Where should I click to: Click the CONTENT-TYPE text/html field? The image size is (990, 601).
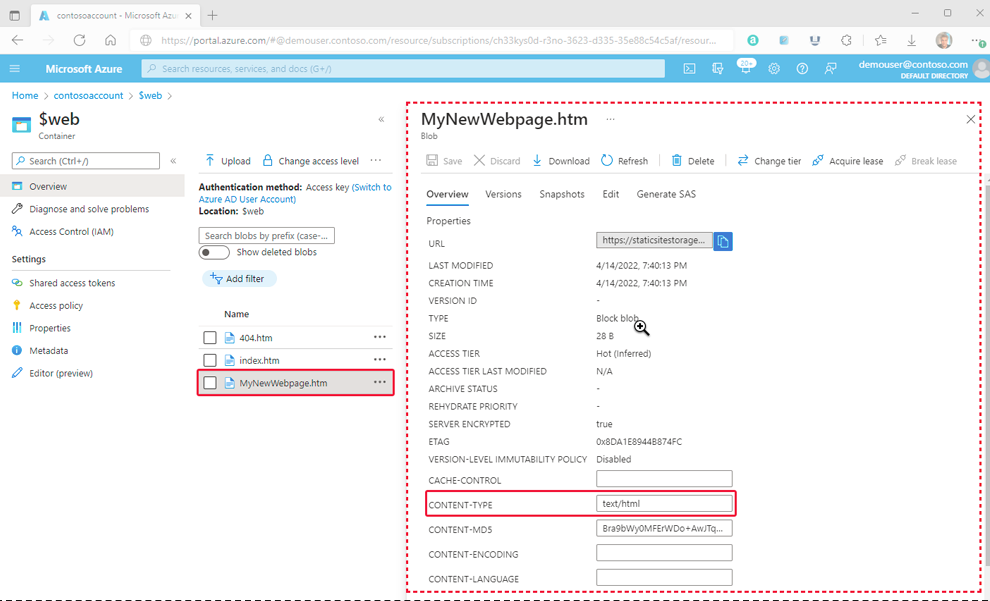click(x=664, y=504)
